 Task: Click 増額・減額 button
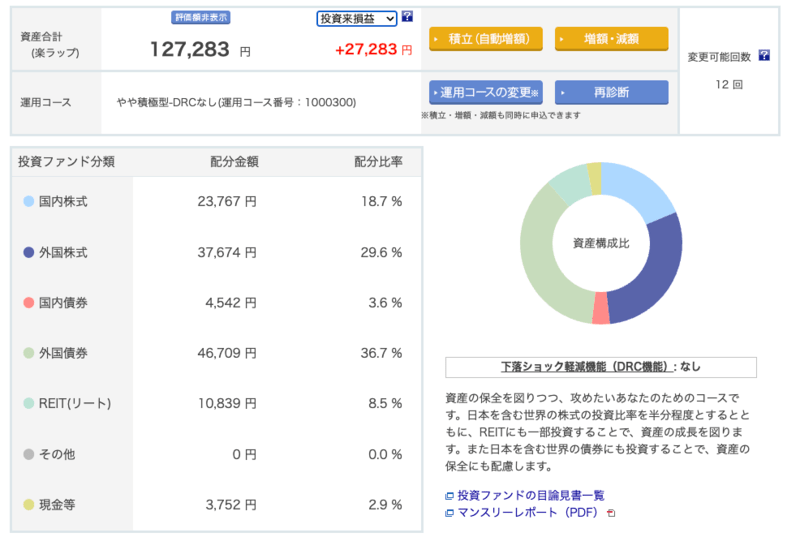point(611,39)
